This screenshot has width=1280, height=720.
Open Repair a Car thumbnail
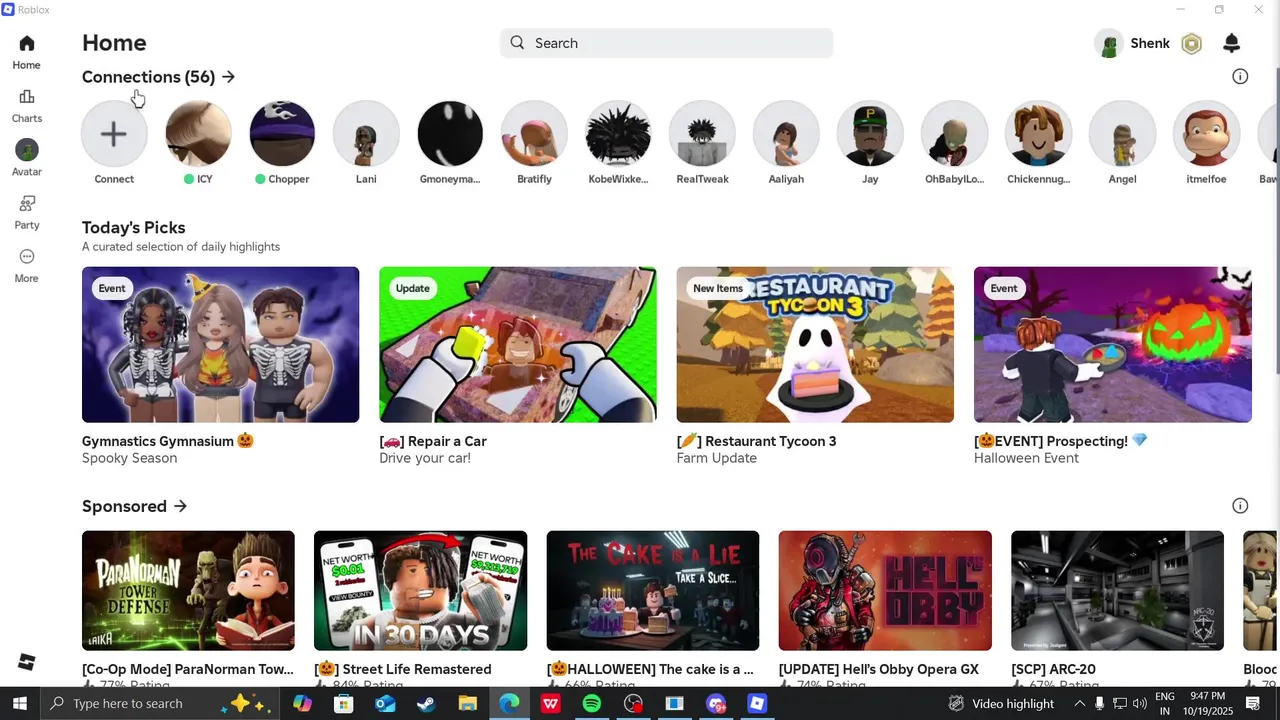pos(518,344)
